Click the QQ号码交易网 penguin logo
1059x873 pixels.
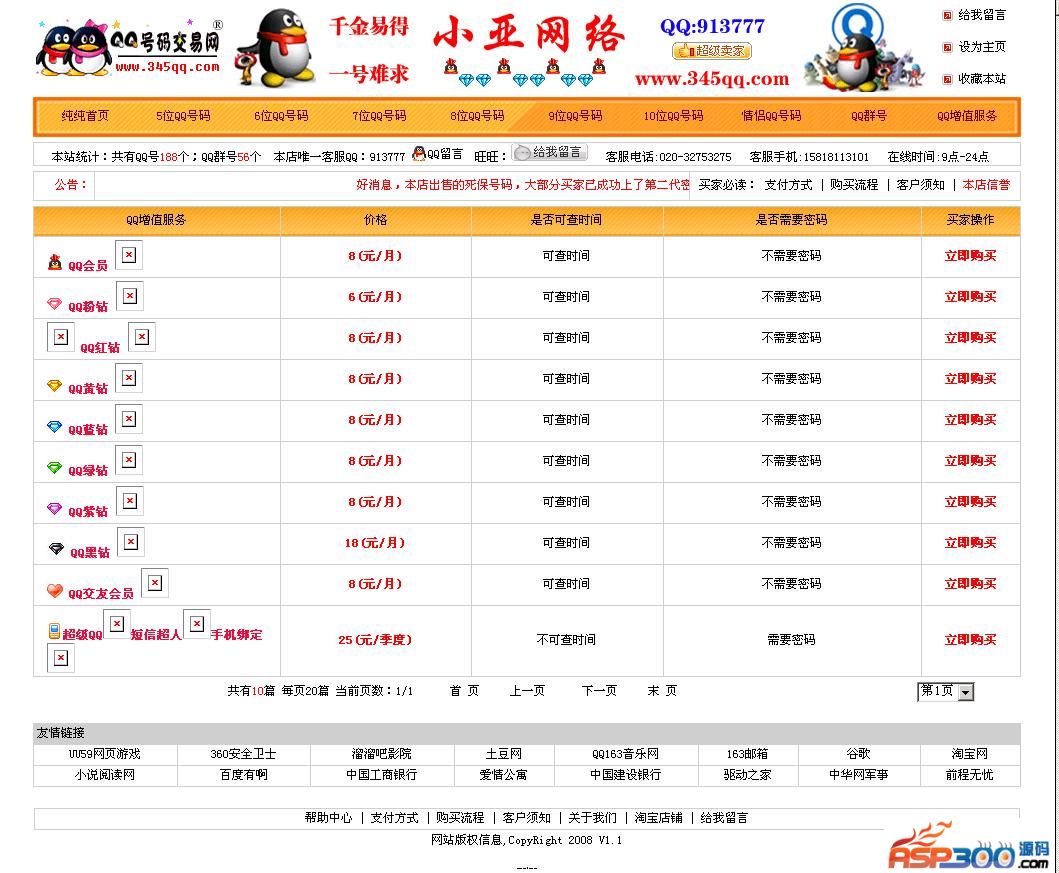coord(129,47)
